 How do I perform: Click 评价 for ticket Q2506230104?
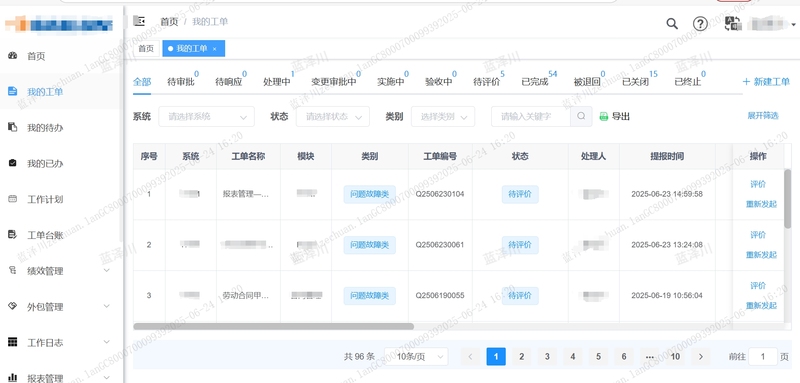point(758,184)
